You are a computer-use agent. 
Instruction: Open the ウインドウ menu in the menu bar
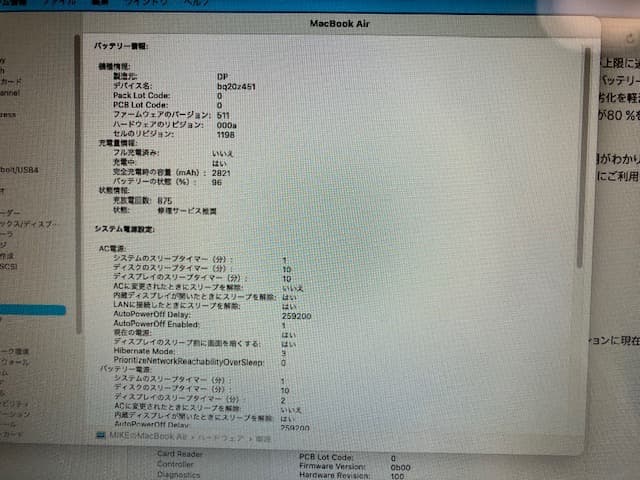[x=145, y=2]
